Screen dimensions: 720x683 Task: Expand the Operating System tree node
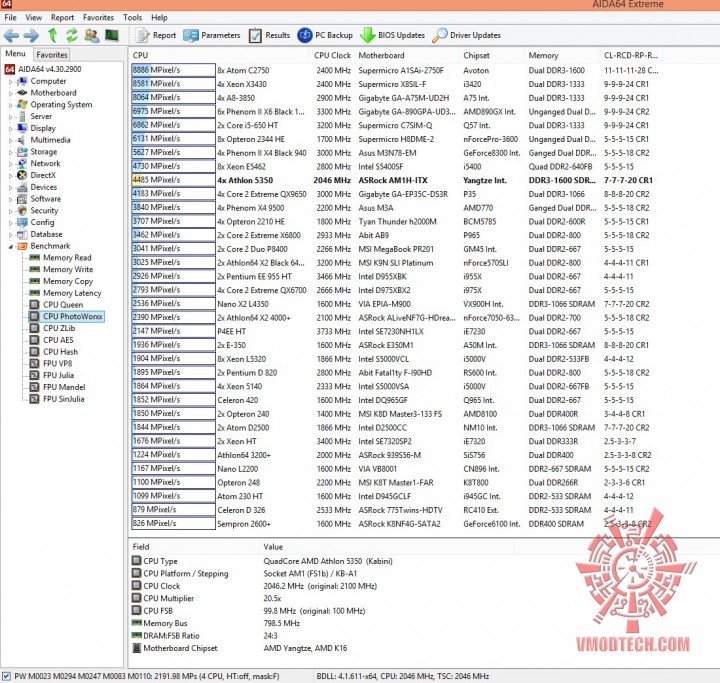coord(11,105)
